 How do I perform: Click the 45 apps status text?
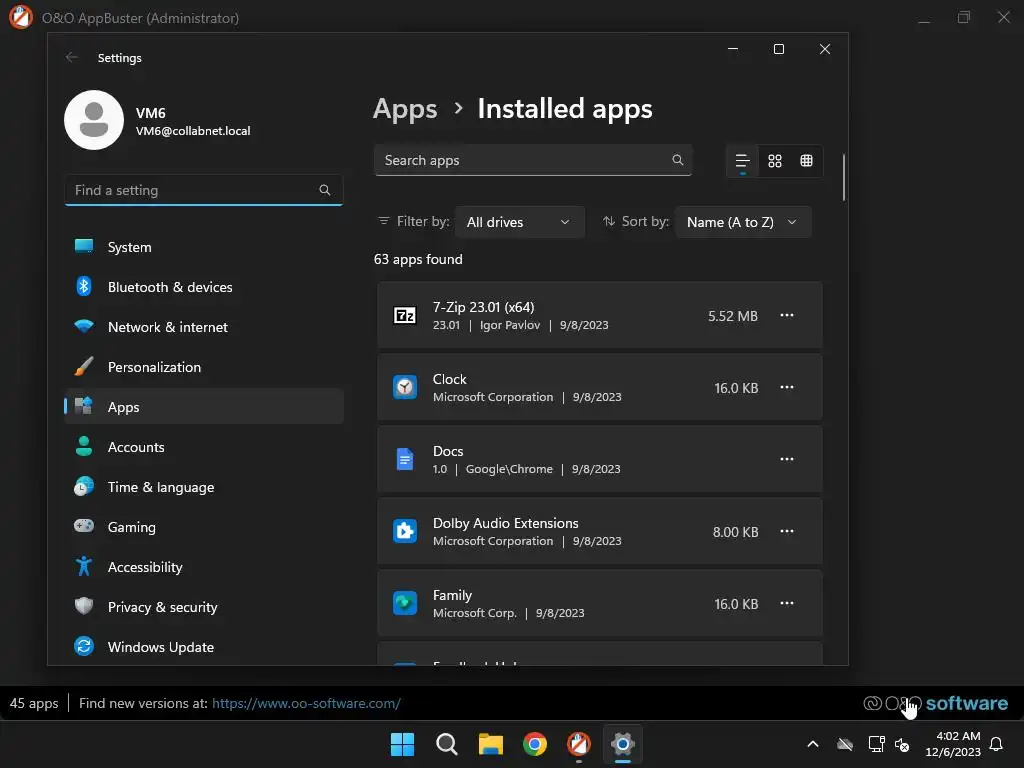coord(34,703)
